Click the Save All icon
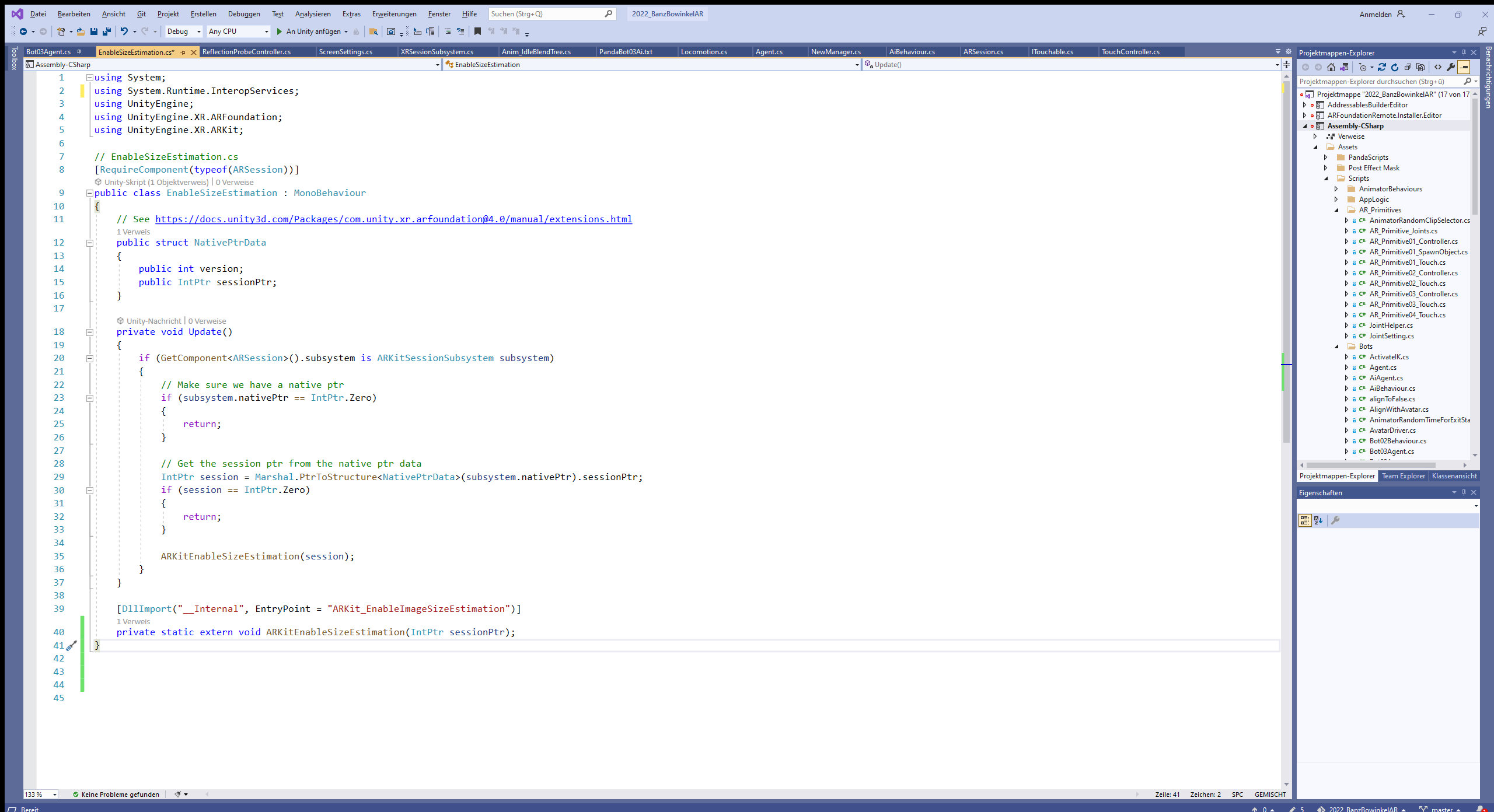This screenshot has height=812, width=1494. [x=107, y=32]
